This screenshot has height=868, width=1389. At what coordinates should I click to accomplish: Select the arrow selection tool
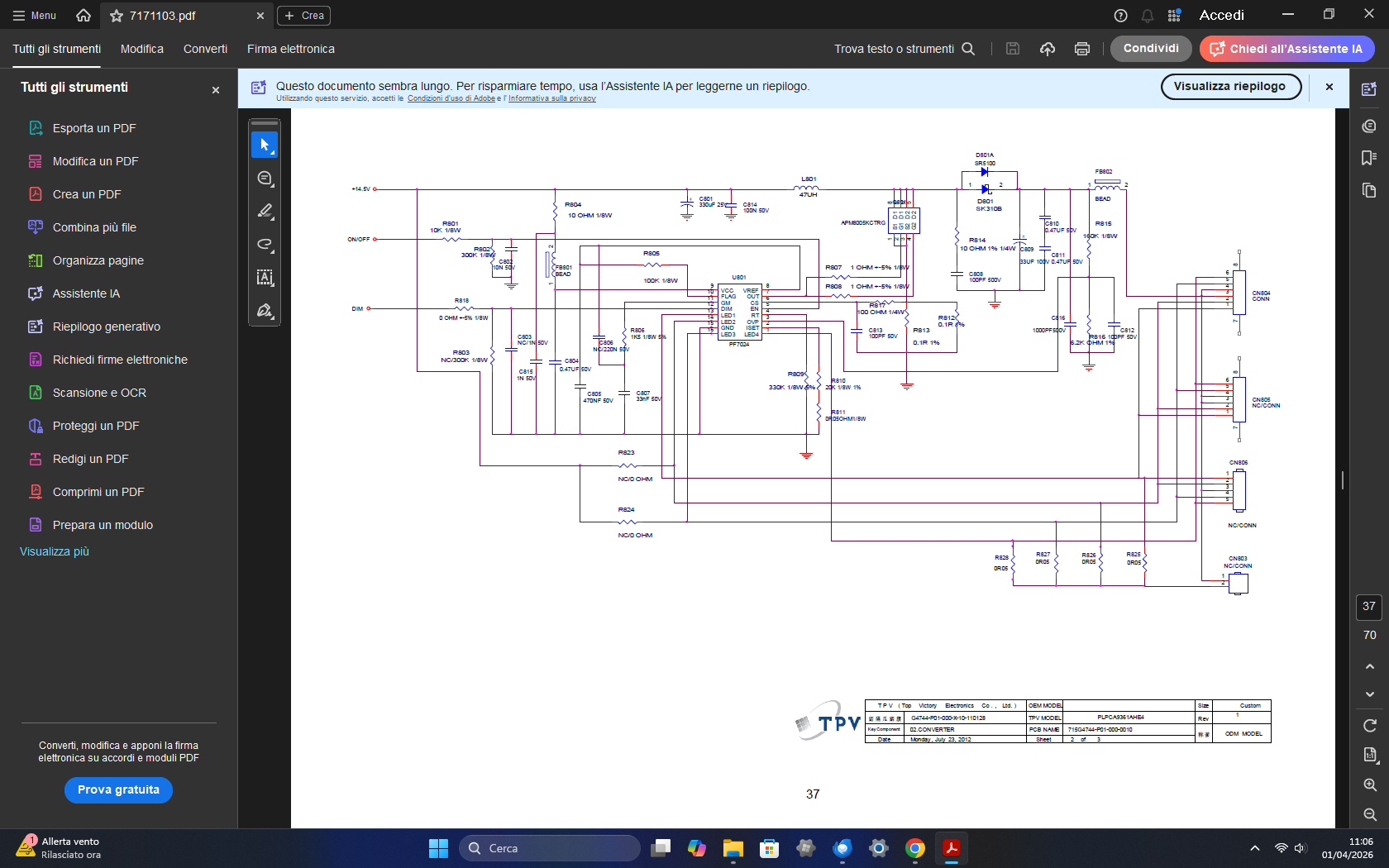tap(265, 145)
